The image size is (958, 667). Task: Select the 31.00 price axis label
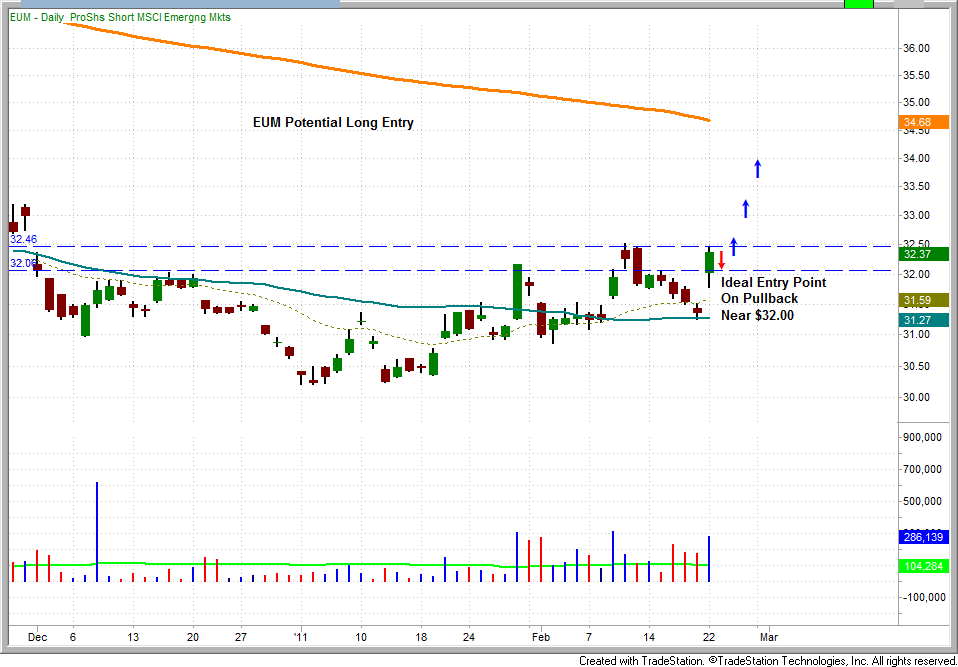point(917,335)
